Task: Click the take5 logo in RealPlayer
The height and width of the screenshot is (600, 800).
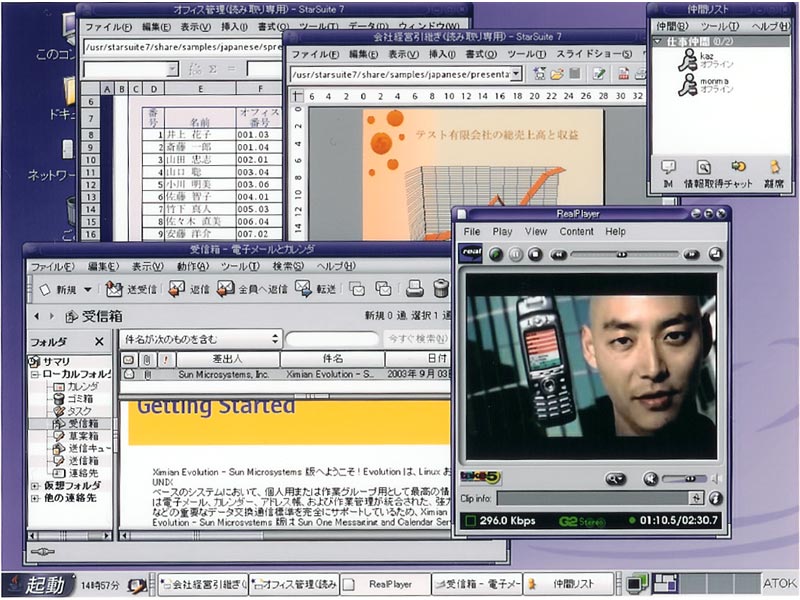Action: coord(481,478)
